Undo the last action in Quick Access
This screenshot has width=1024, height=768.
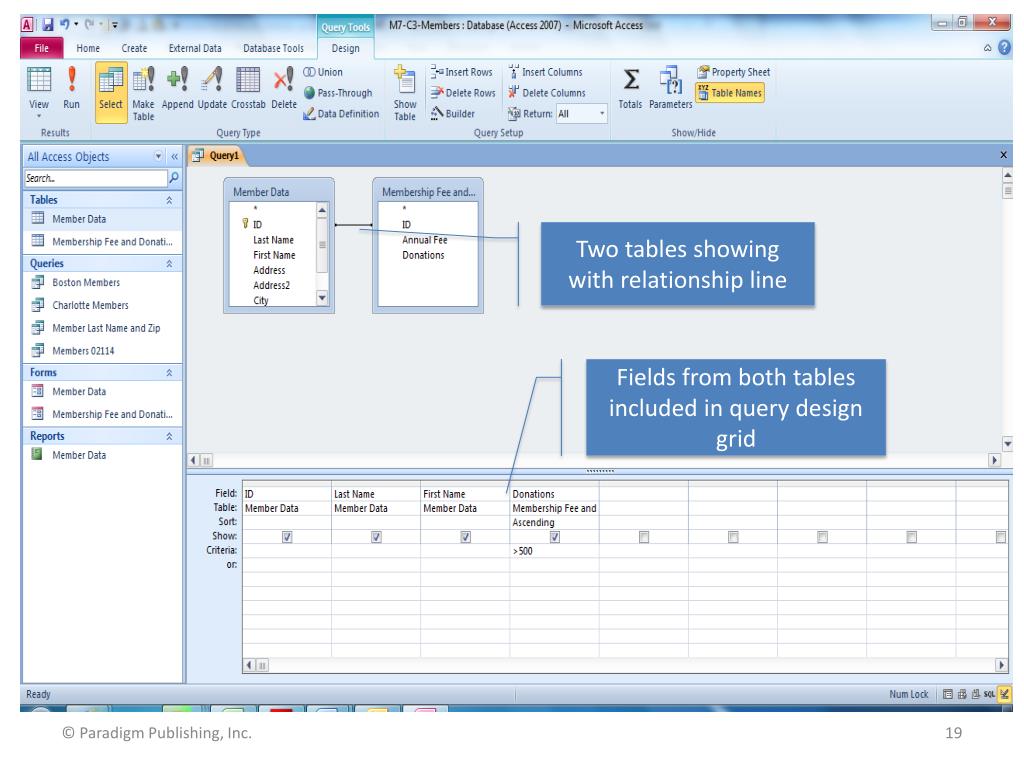tap(65, 25)
